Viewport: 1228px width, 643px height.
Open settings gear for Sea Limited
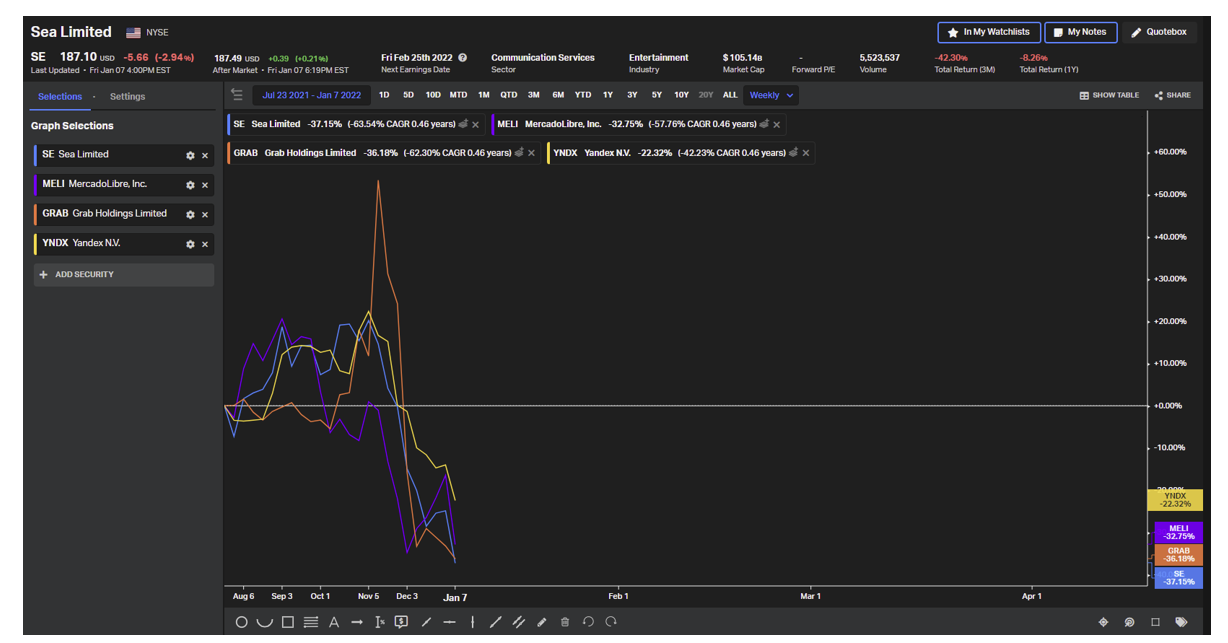point(190,155)
